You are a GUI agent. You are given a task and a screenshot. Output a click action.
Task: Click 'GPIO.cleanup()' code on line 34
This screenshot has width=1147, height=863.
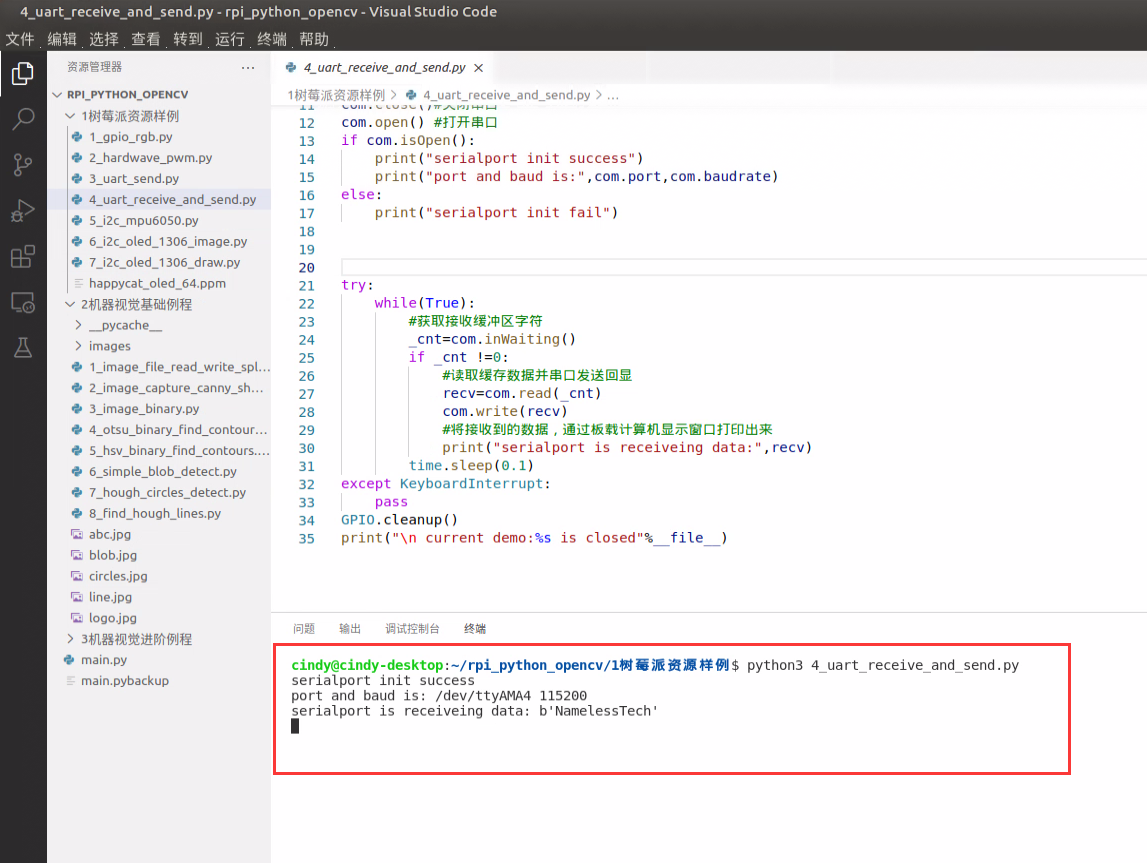(x=399, y=520)
